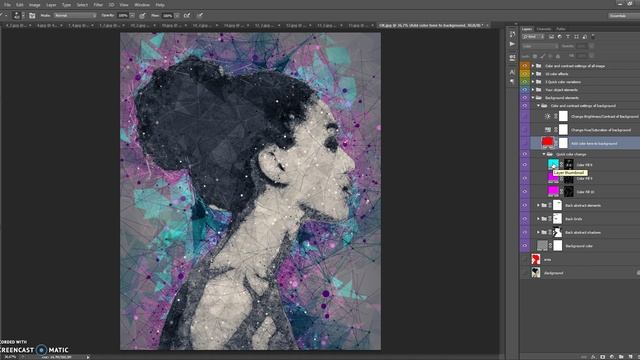
Task: Click Lock all padlock icon
Action: point(558,56)
